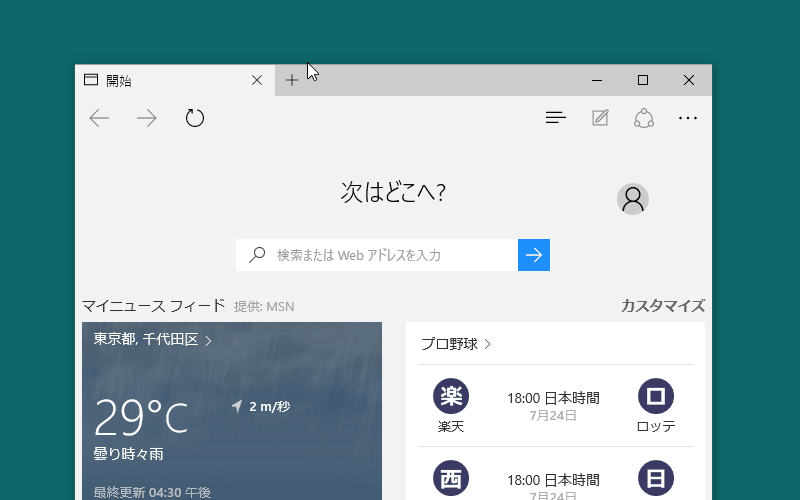Viewport: 800px width, 500px height.
Task: Click the magnifier icon in search box
Action: point(257,255)
